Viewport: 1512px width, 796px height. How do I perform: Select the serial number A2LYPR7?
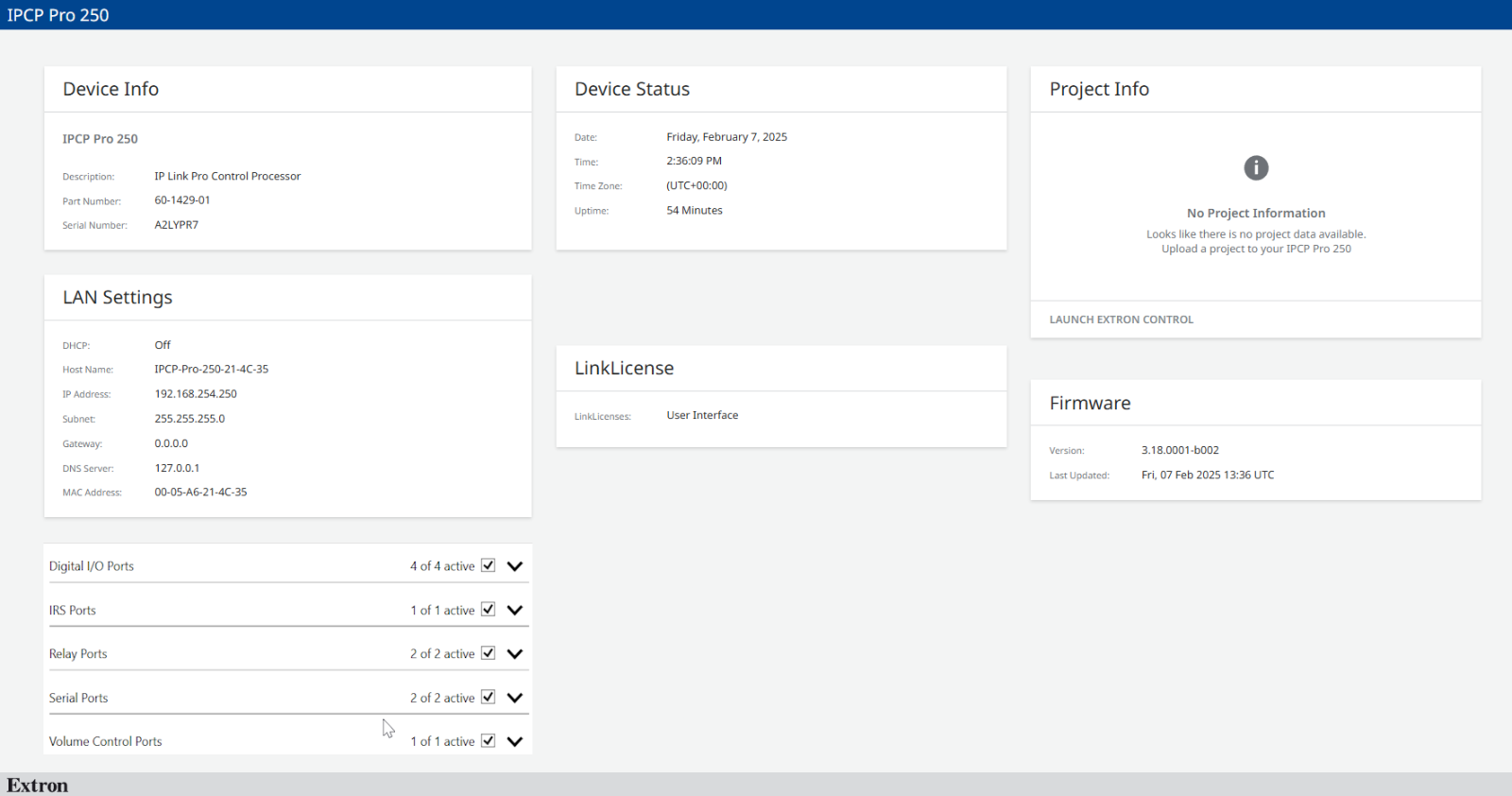click(177, 225)
